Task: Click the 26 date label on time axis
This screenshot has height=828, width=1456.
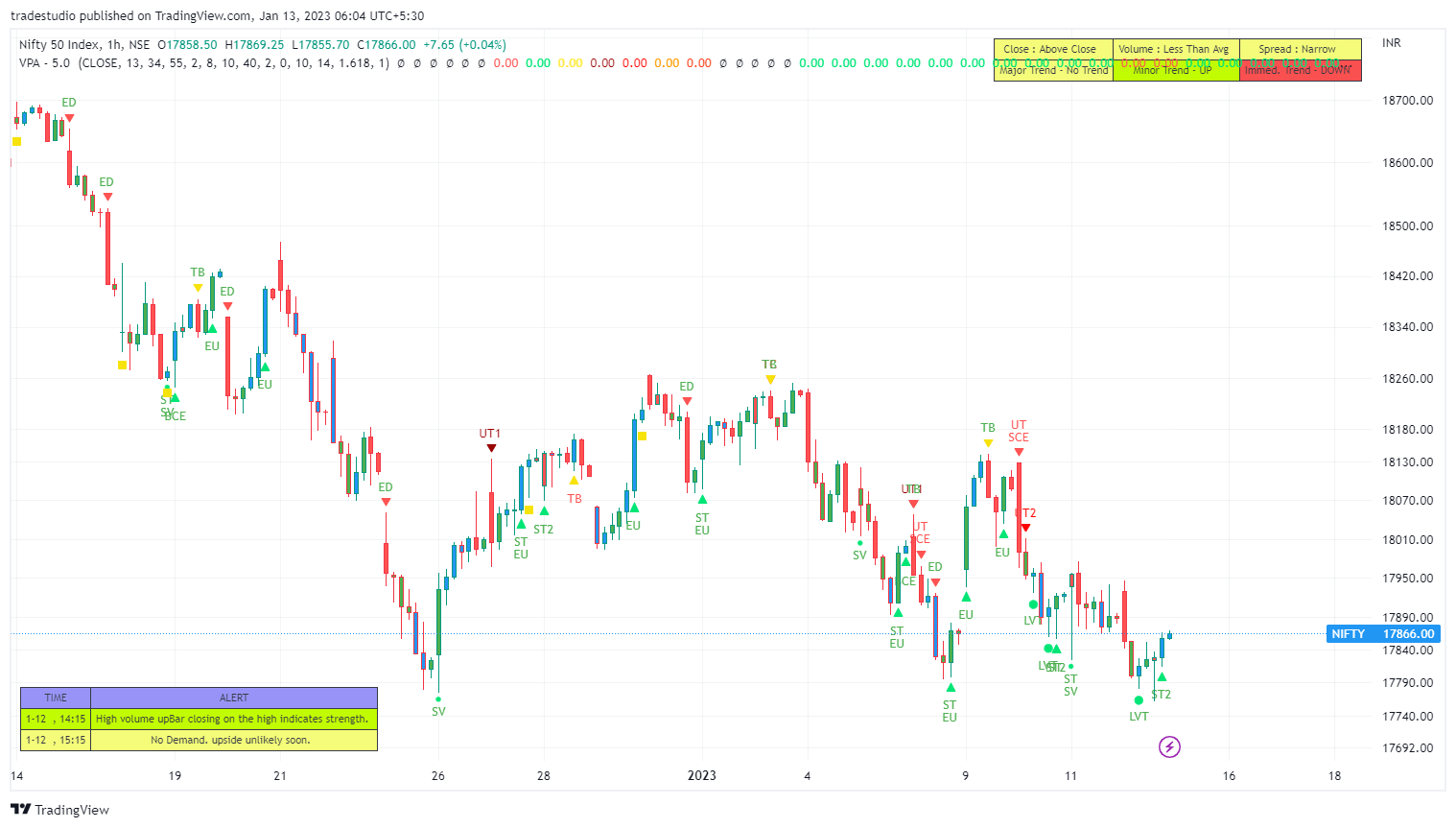Action: coord(438,775)
